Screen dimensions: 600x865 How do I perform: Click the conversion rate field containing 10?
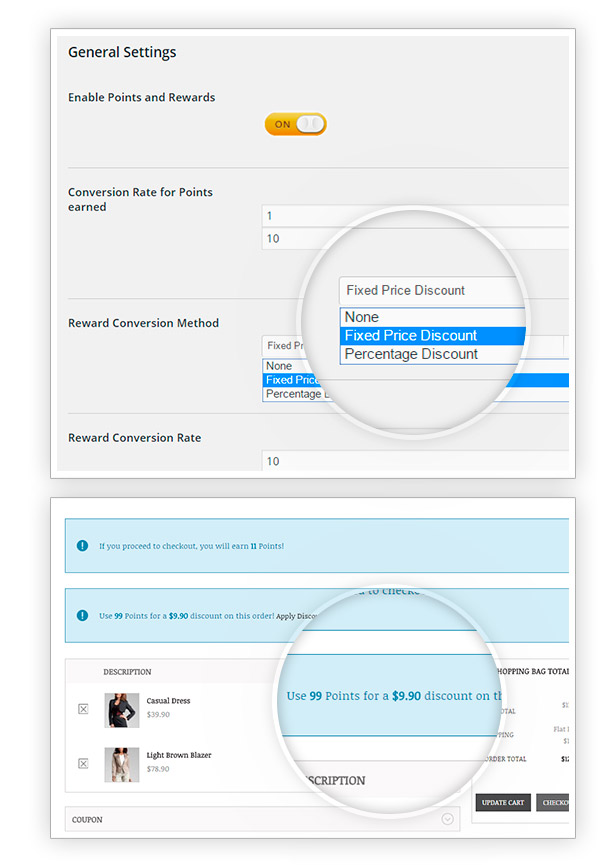coord(415,238)
